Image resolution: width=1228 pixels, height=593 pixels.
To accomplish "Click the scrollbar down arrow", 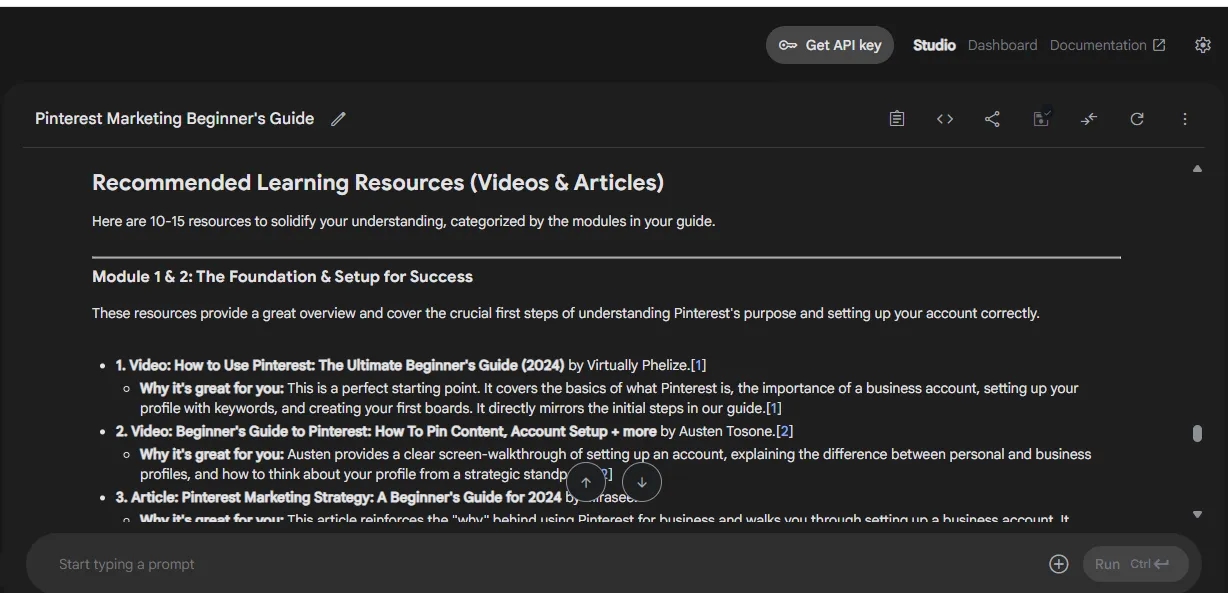I will (x=1197, y=514).
